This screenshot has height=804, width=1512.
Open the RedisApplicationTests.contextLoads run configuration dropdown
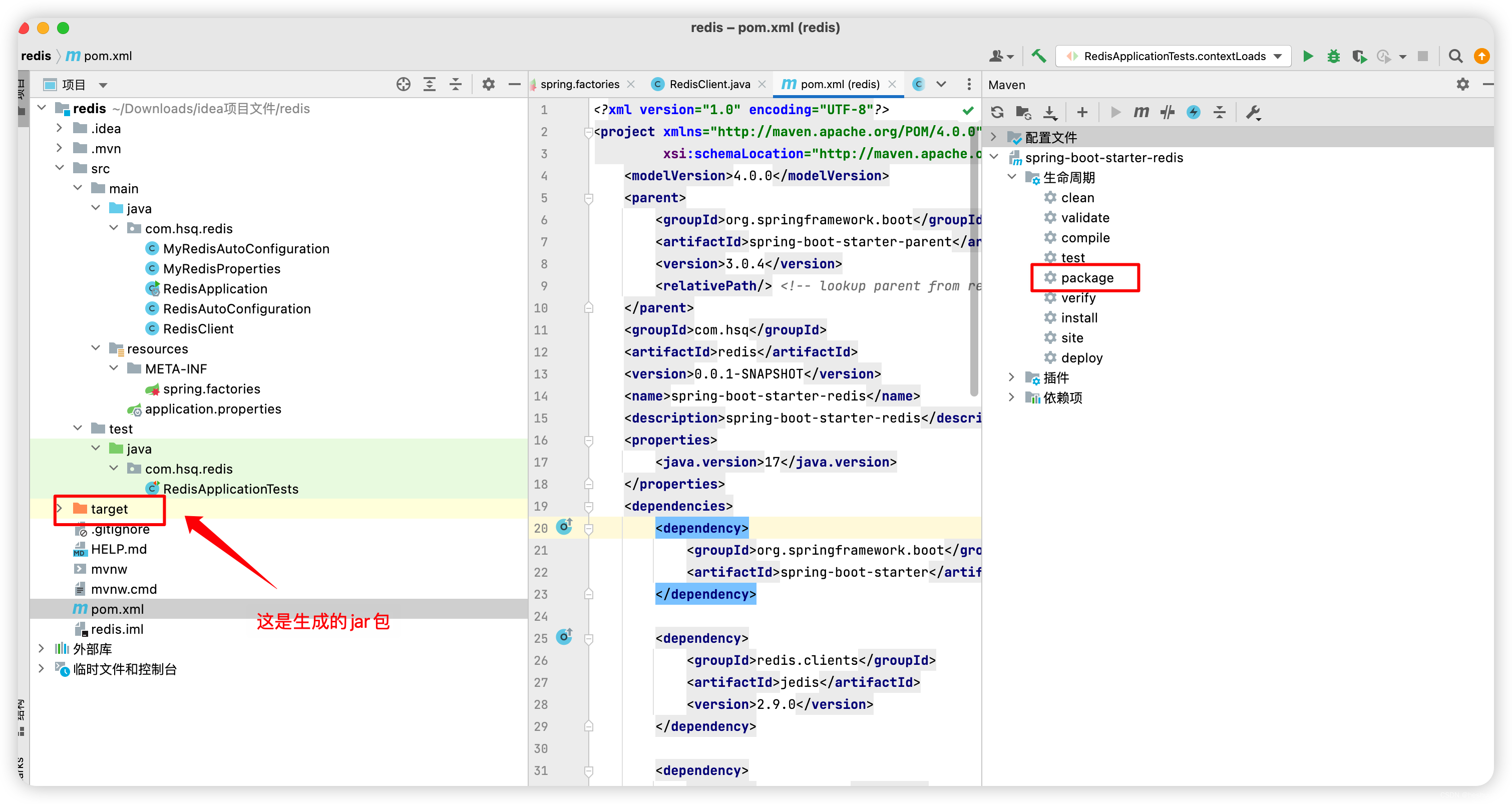(1277, 57)
